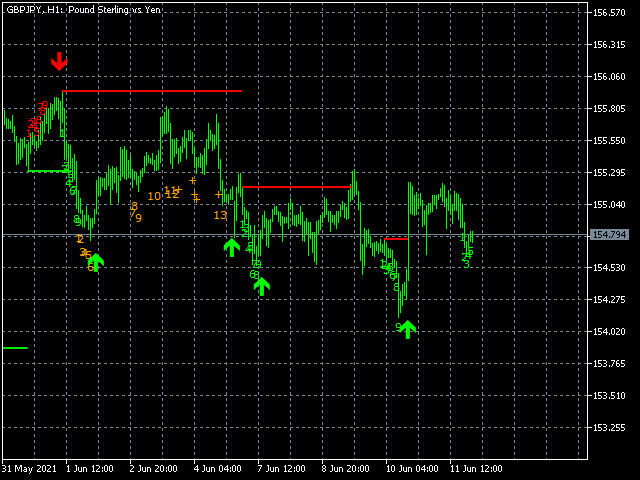Viewport: 640px width, 480px height.
Task: Click the orange 13 countdown label
Action: tap(220, 215)
